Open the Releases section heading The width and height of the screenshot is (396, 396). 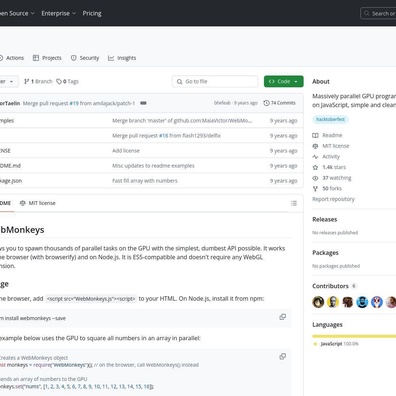pos(325,219)
